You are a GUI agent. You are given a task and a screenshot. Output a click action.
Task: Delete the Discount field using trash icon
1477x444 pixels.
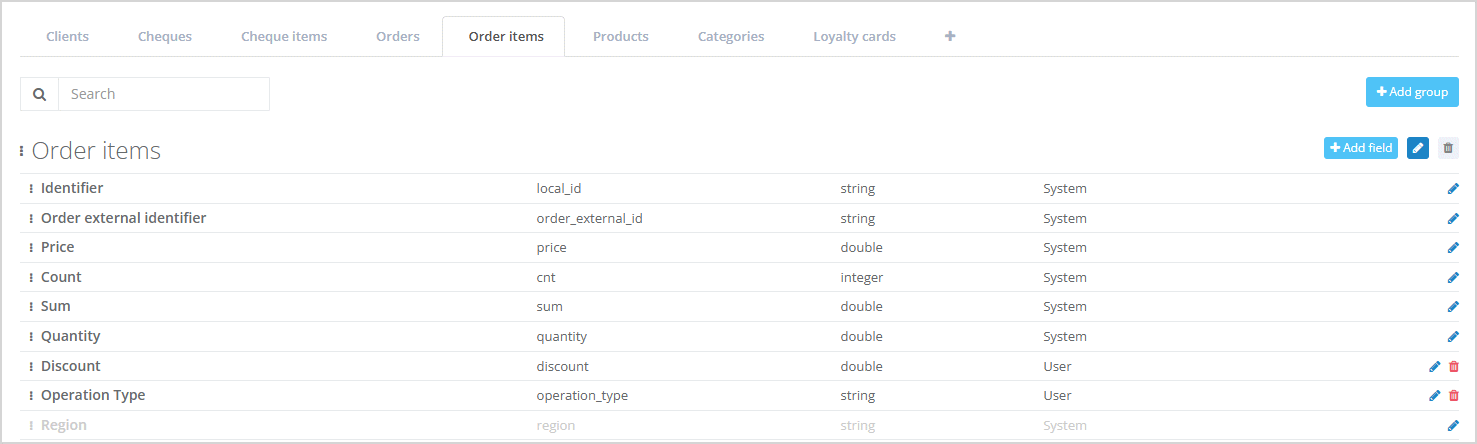(x=1454, y=367)
